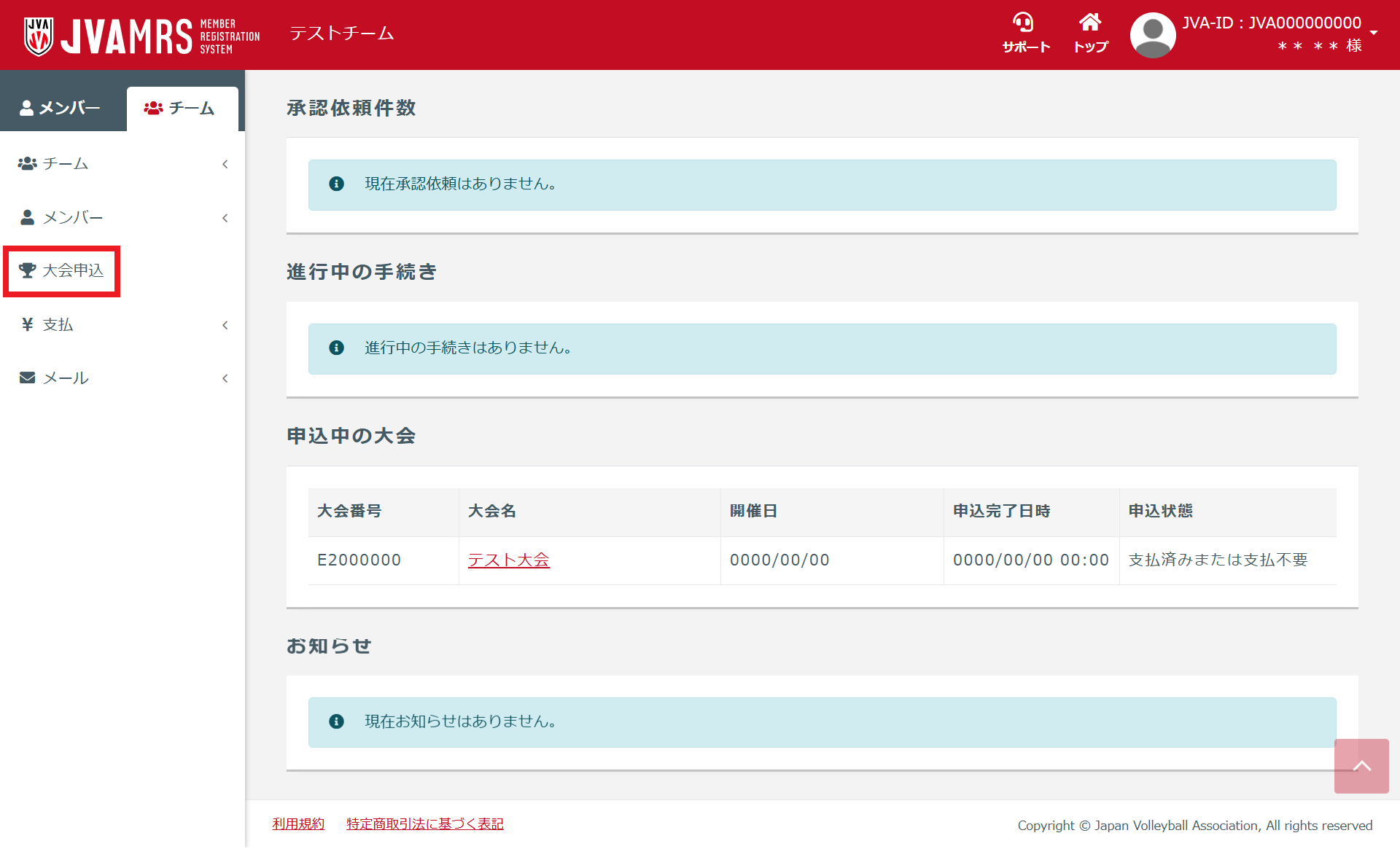Click the scroll-to-top arrow button
The height and width of the screenshot is (849, 1400).
pos(1361,766)
